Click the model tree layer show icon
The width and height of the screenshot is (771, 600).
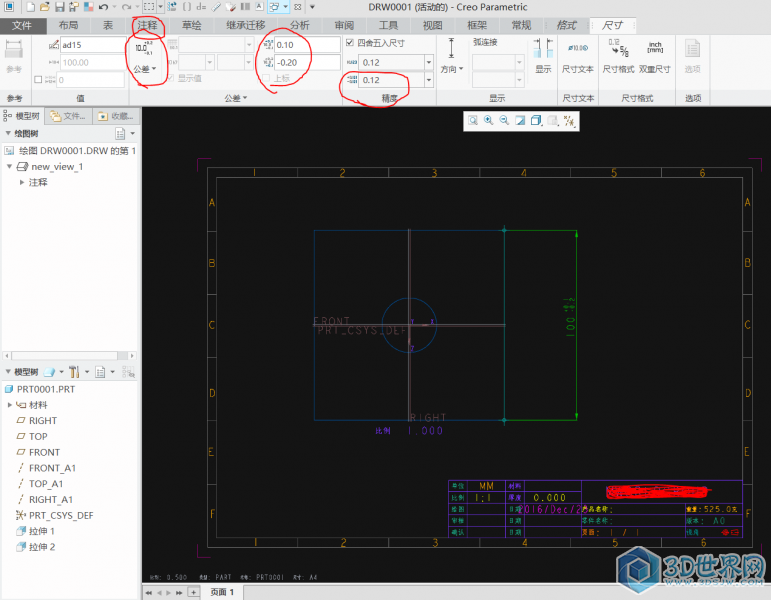click(49, 372)
